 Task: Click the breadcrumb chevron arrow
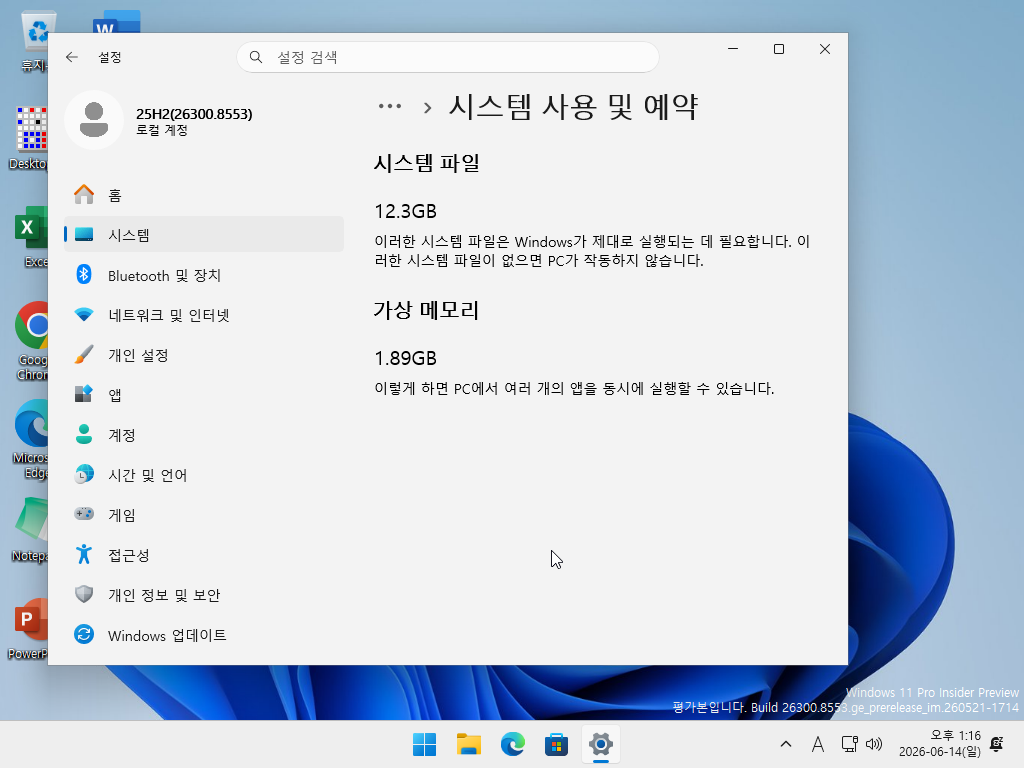[x=427, y=108]
